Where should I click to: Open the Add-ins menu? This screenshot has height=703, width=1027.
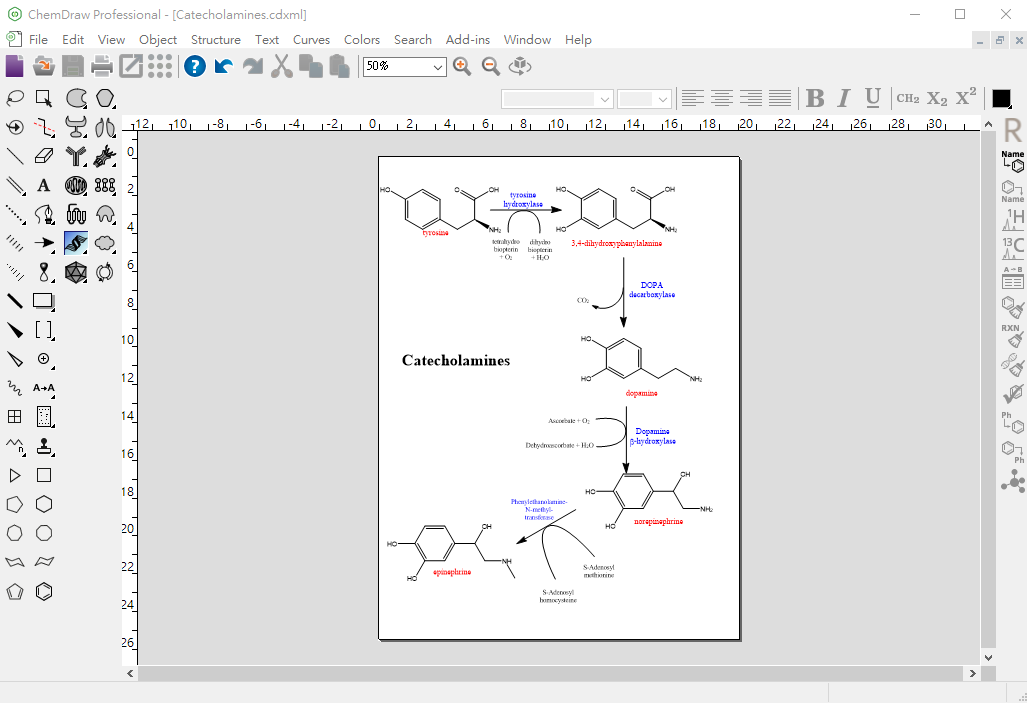468,40
